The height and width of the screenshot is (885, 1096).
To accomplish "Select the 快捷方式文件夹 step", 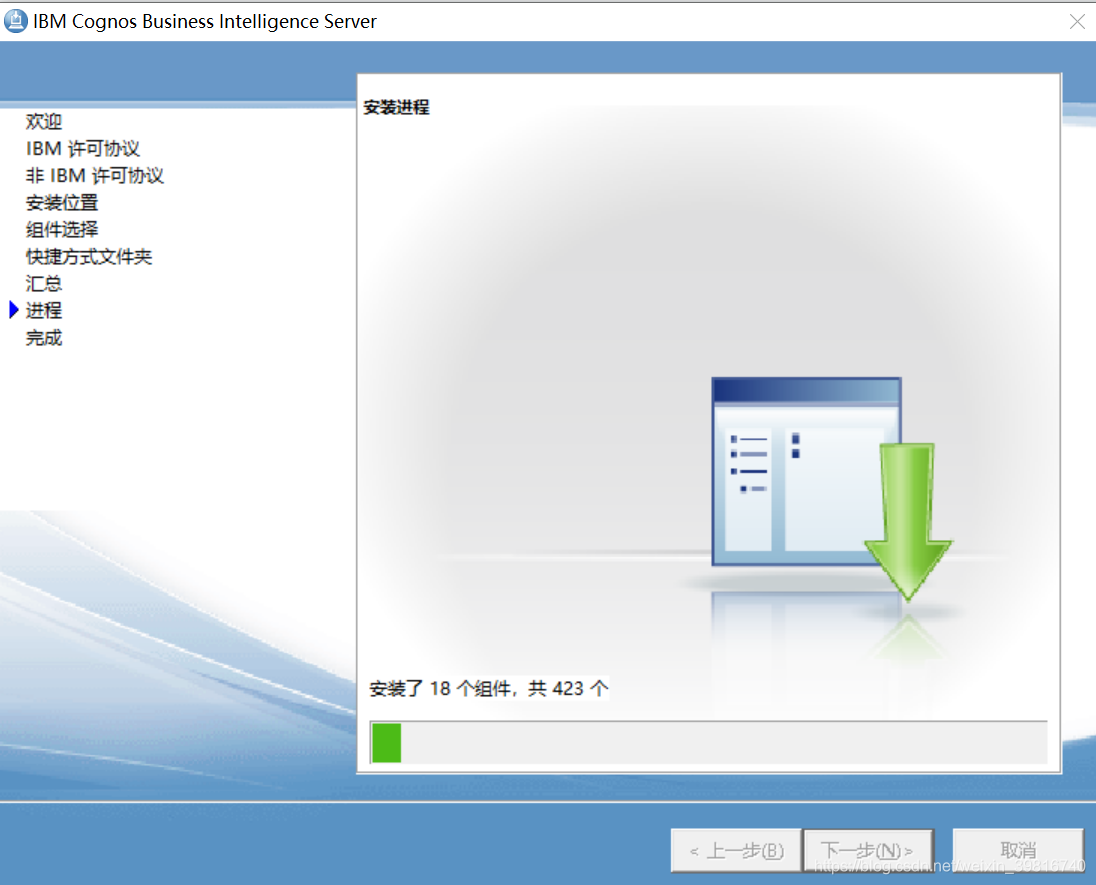I will pos(89,257).
